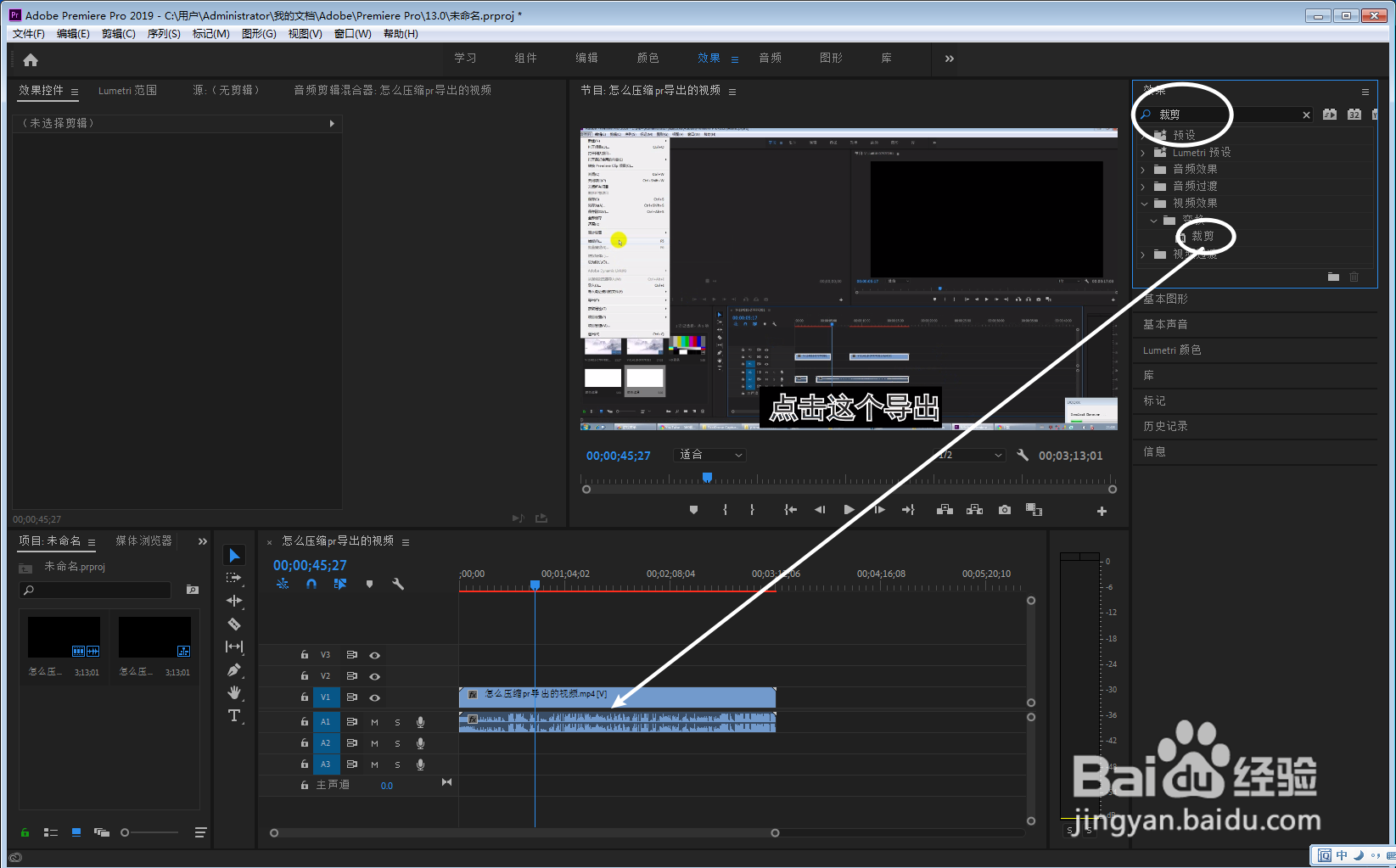The image size is (1396, 868).
Task: Open Program monitor button editor plus
Action: point(1102,511)
